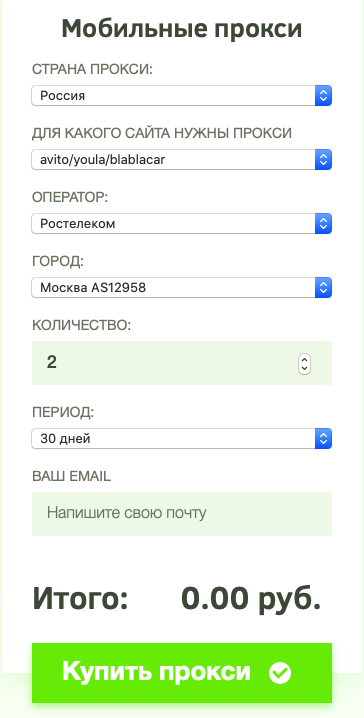
Task: Decrease quantity with the stepper down arrow
Action: click(x=304, y=369)
